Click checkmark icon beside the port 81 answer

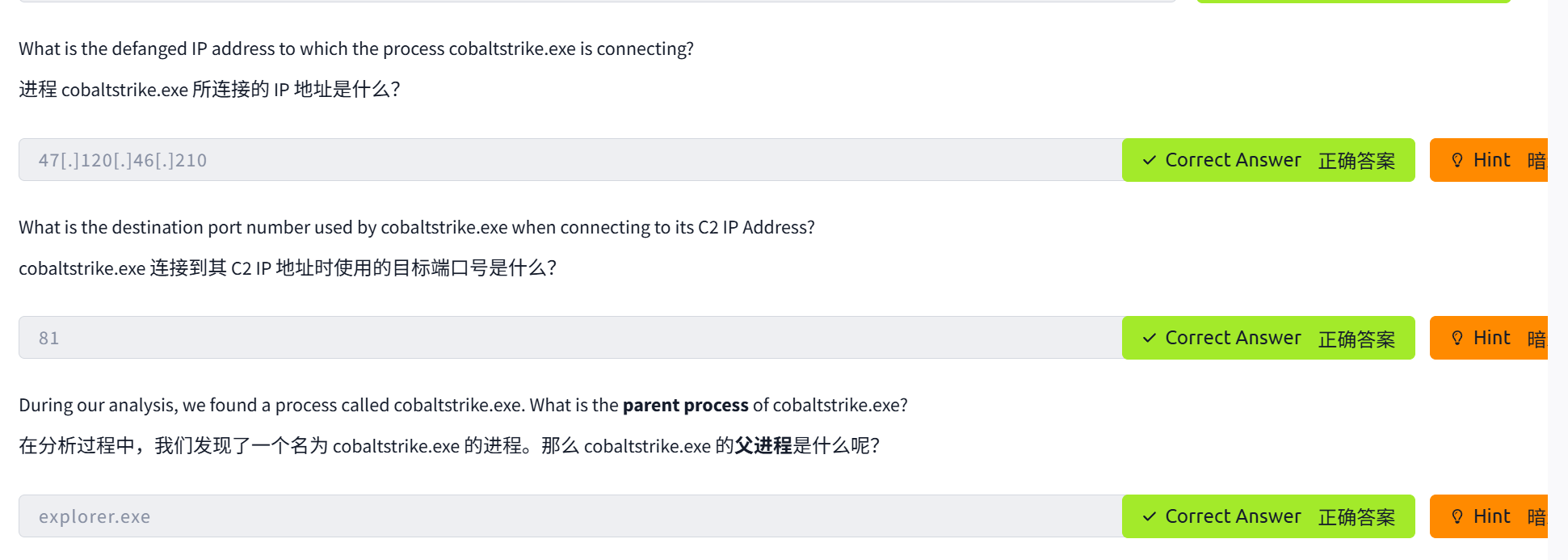pyautogui.click(x=1149, y=339)
